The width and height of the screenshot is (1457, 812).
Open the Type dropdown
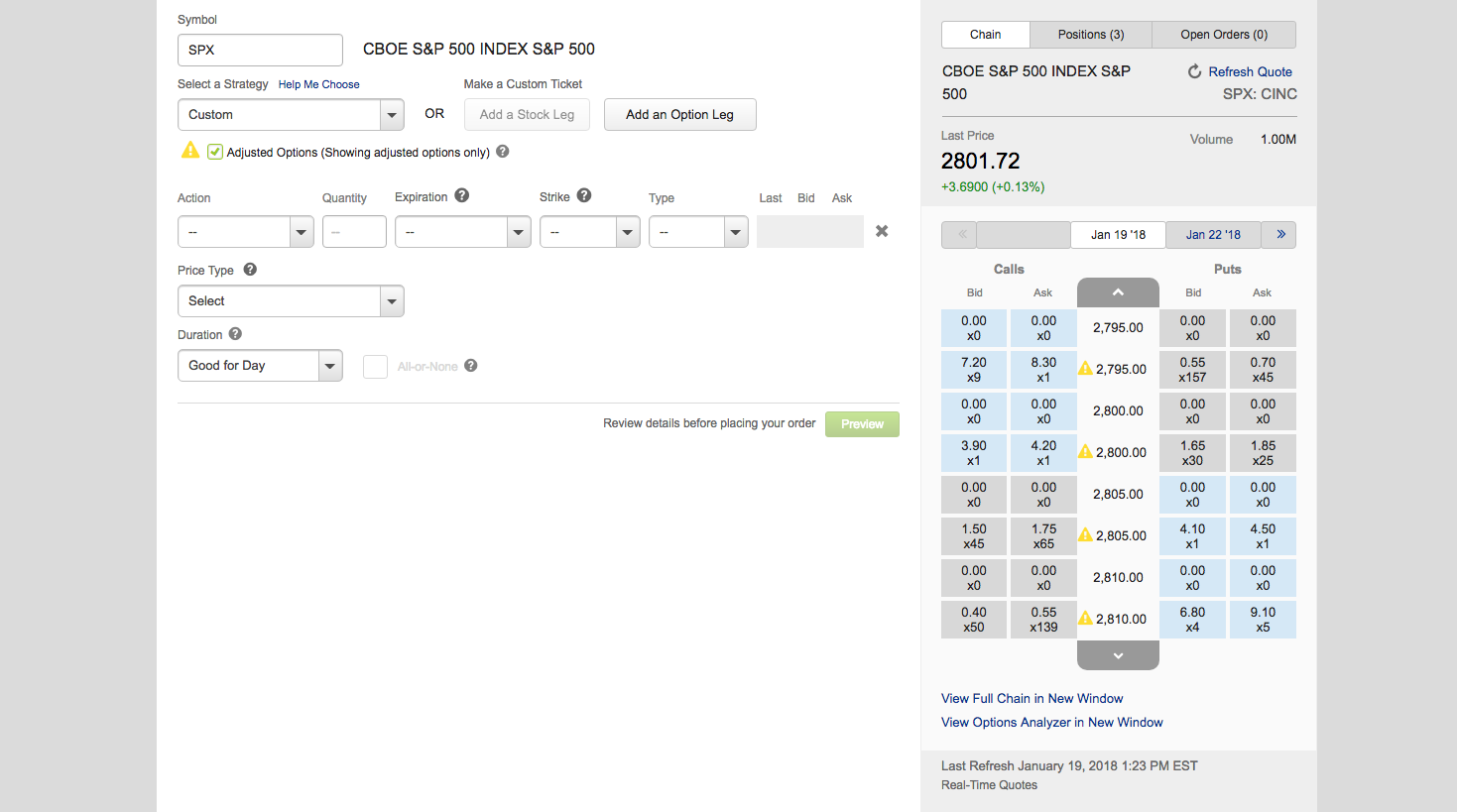(x=698, y=232)
